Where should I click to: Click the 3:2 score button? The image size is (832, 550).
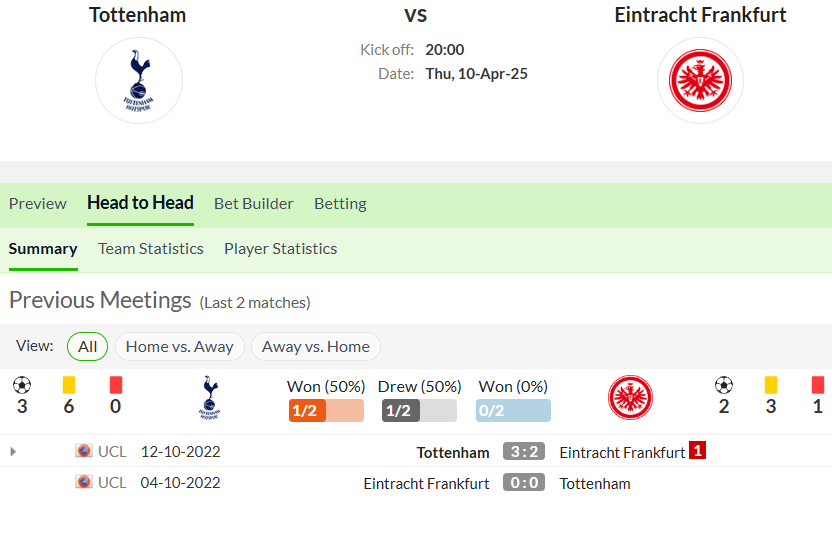(524, 451)
